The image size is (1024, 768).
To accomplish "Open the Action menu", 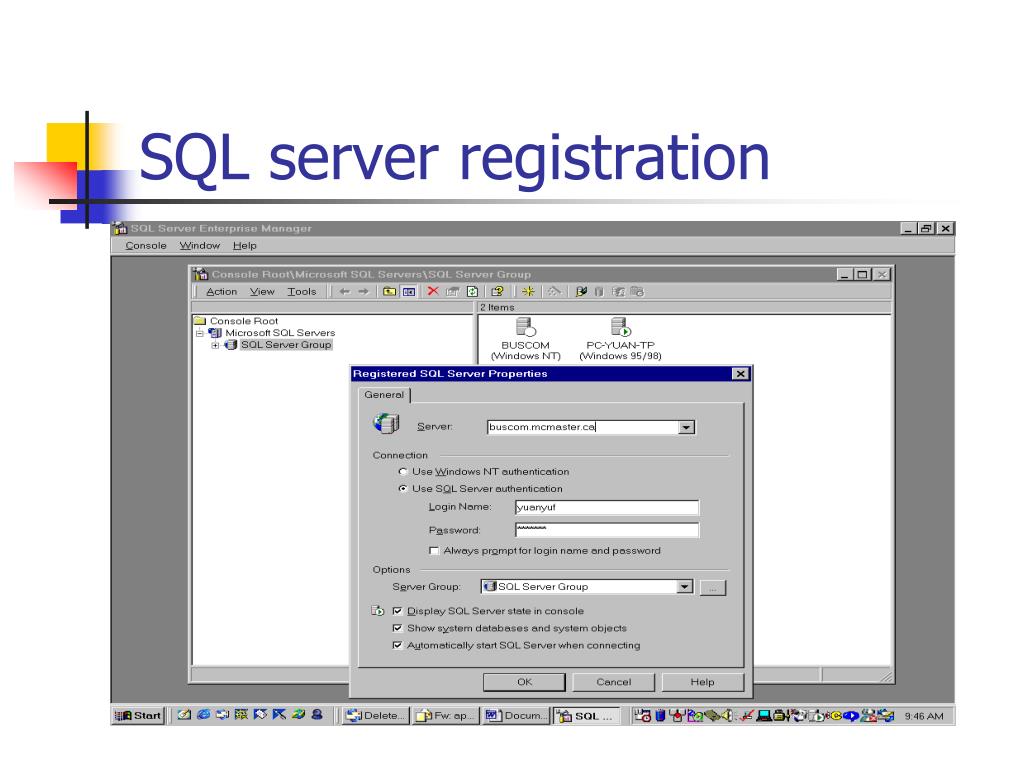I will (x=221, y=291).
